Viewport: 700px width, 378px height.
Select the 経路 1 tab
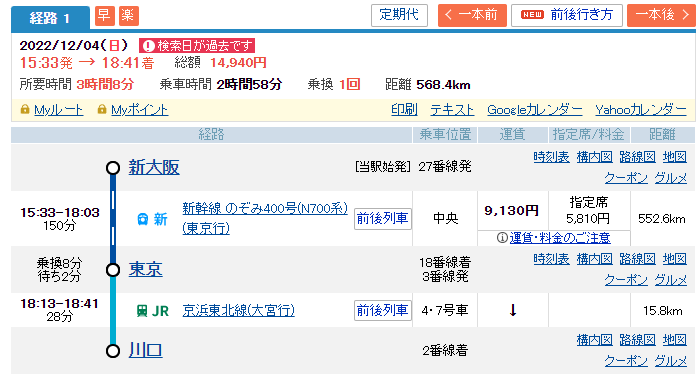(50, 18)
